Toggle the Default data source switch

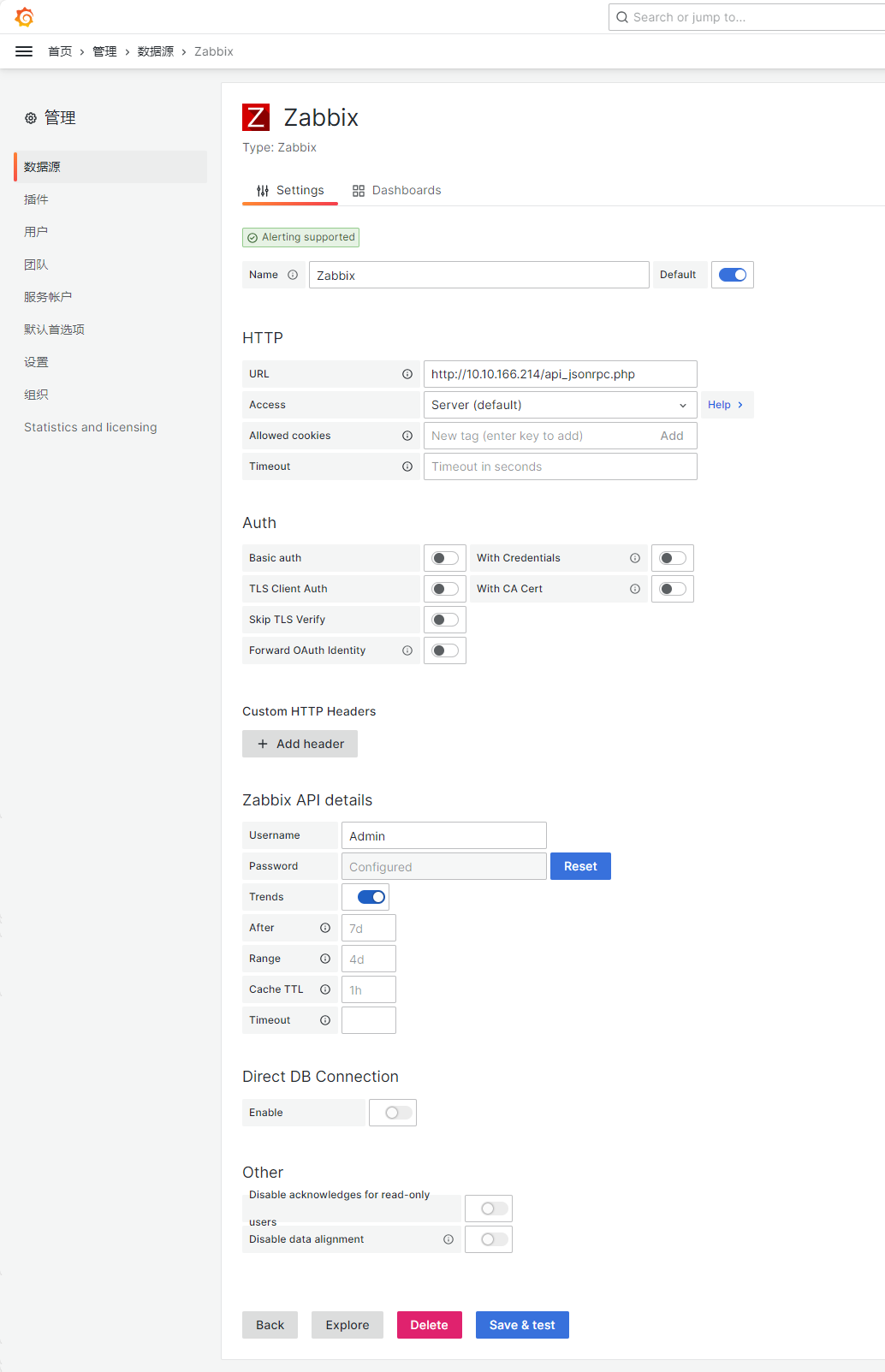coord(733,275)
